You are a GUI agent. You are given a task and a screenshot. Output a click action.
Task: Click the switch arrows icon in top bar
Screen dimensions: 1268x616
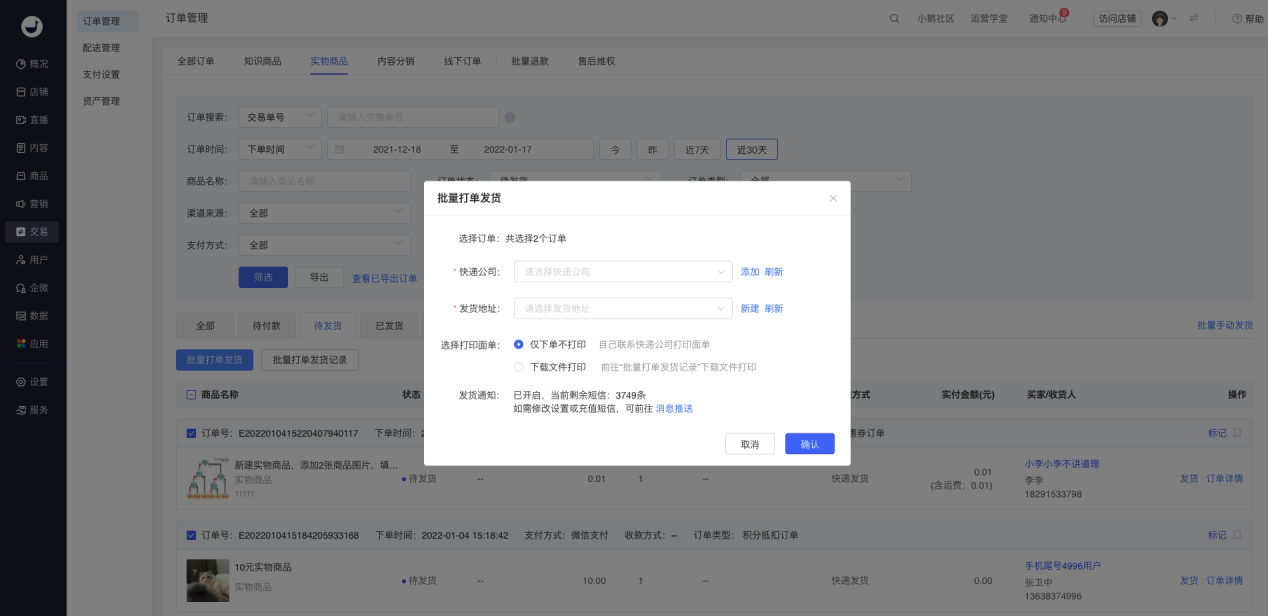(x=1193, y=18)
